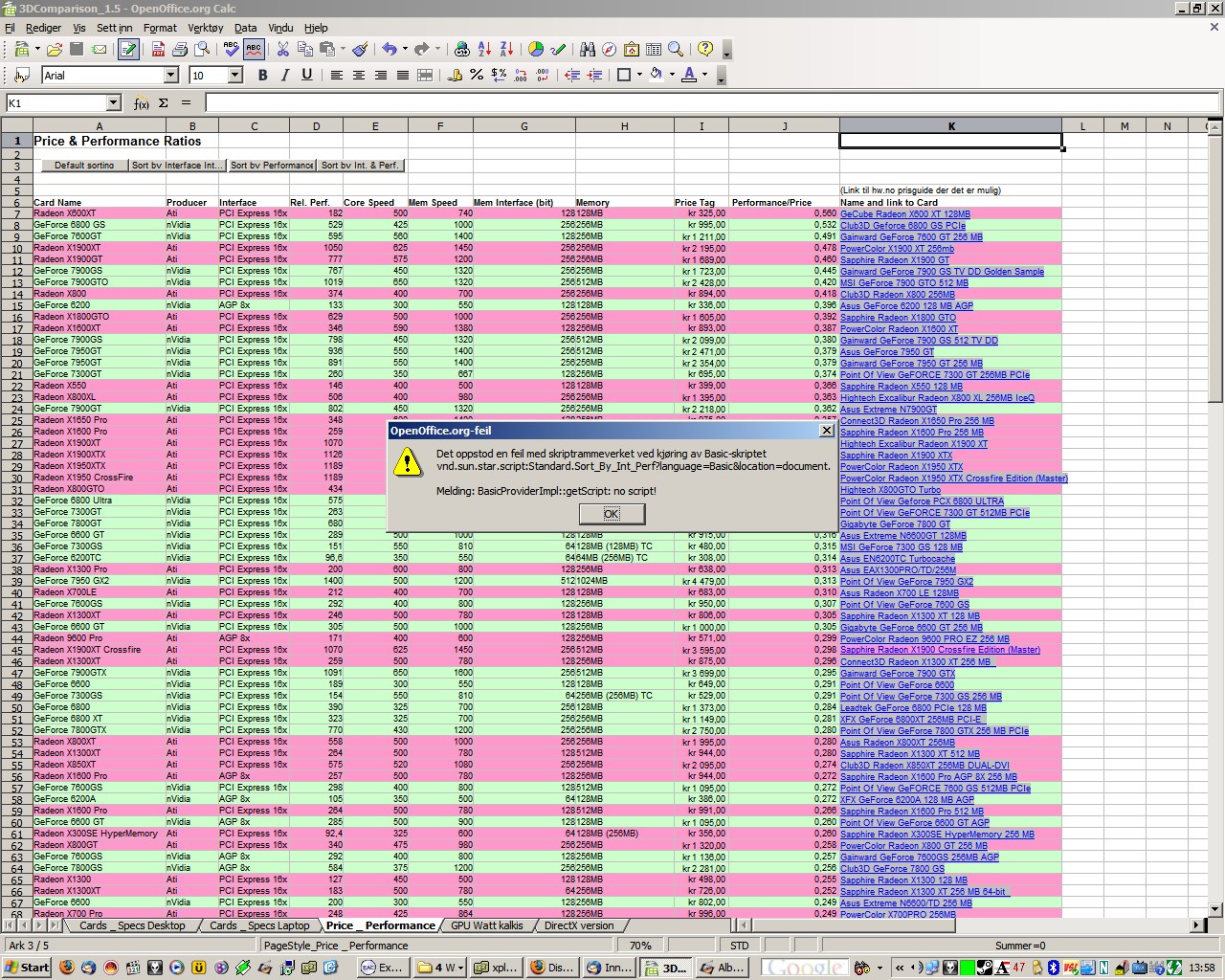This screenshot has width=1225, height=980.
Task: Toggle Italic formatting
Action: click(285, 75)
